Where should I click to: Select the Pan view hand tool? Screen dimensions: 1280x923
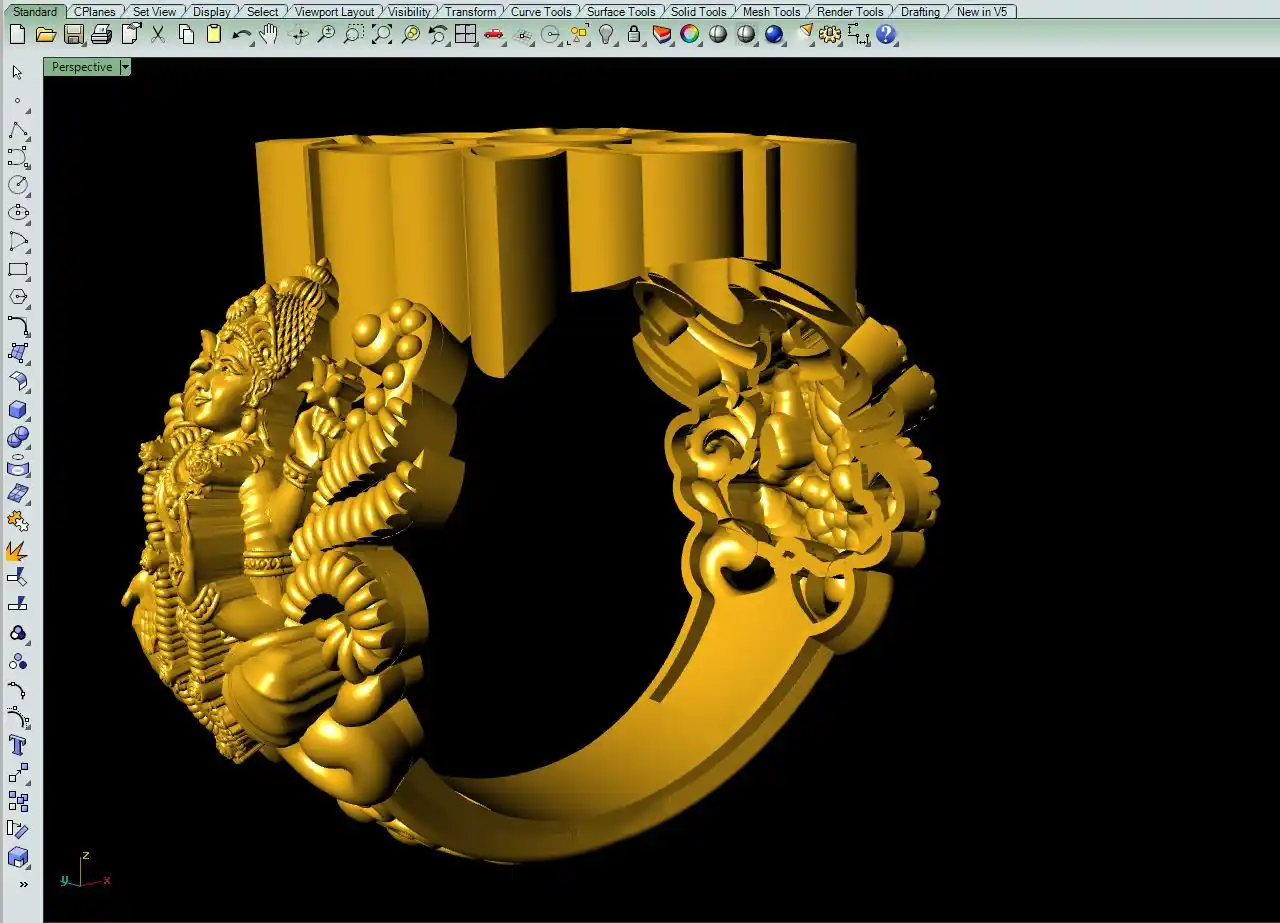[269, 35]
